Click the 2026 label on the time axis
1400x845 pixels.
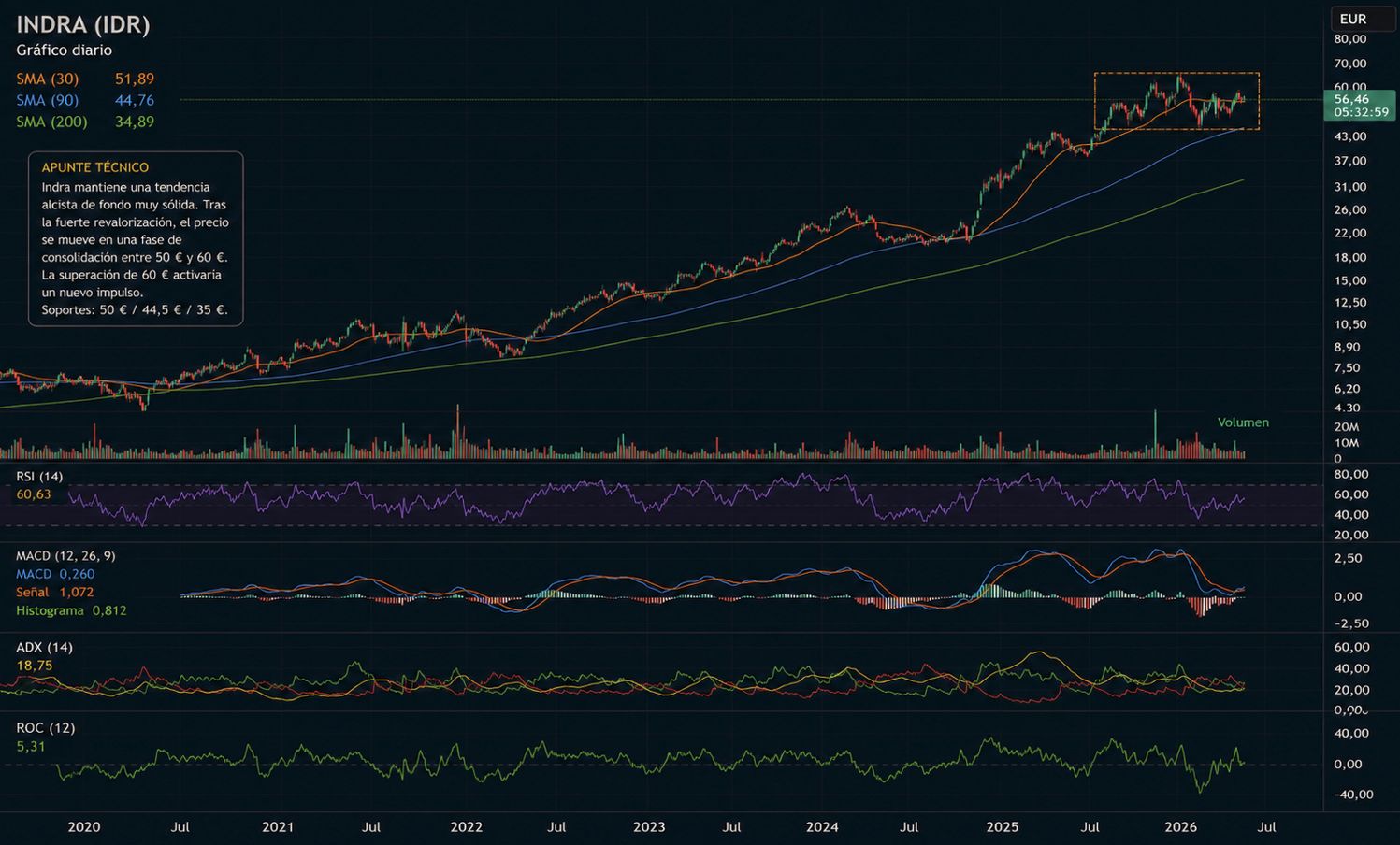tap(1181, 827)
